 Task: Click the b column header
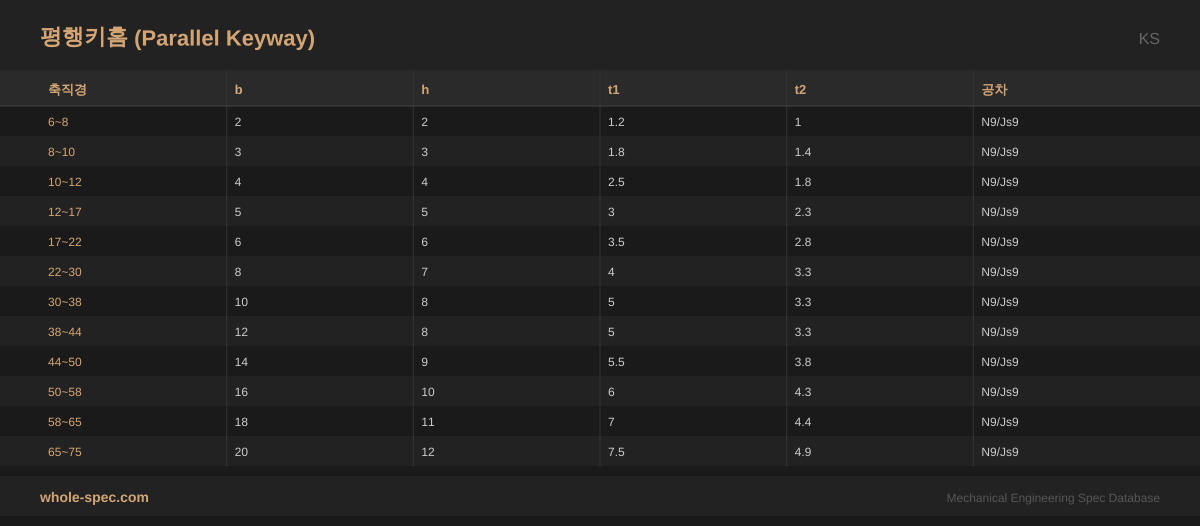coord(238,89)
